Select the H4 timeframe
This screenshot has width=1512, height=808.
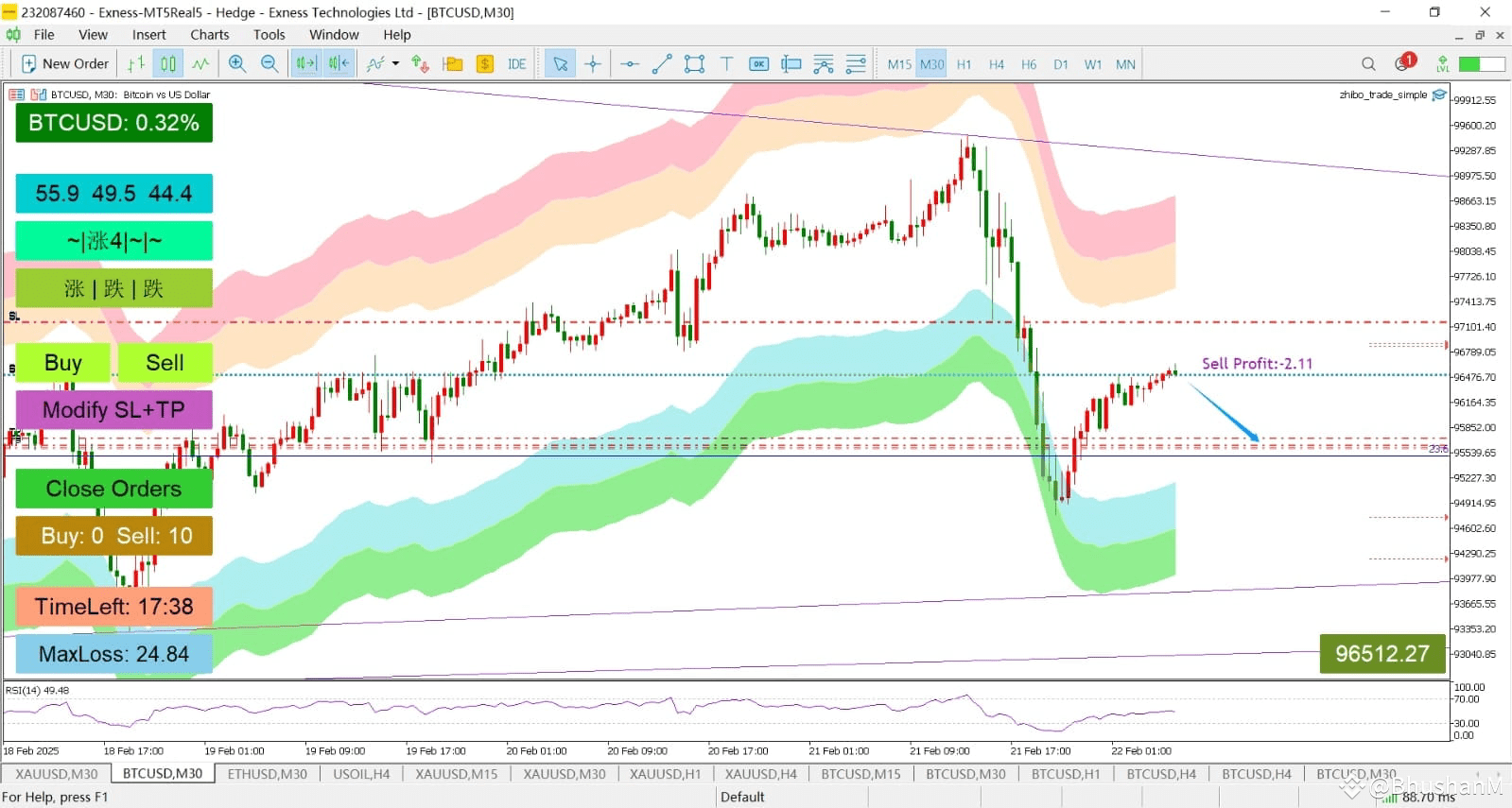click(x=996, y=64)
